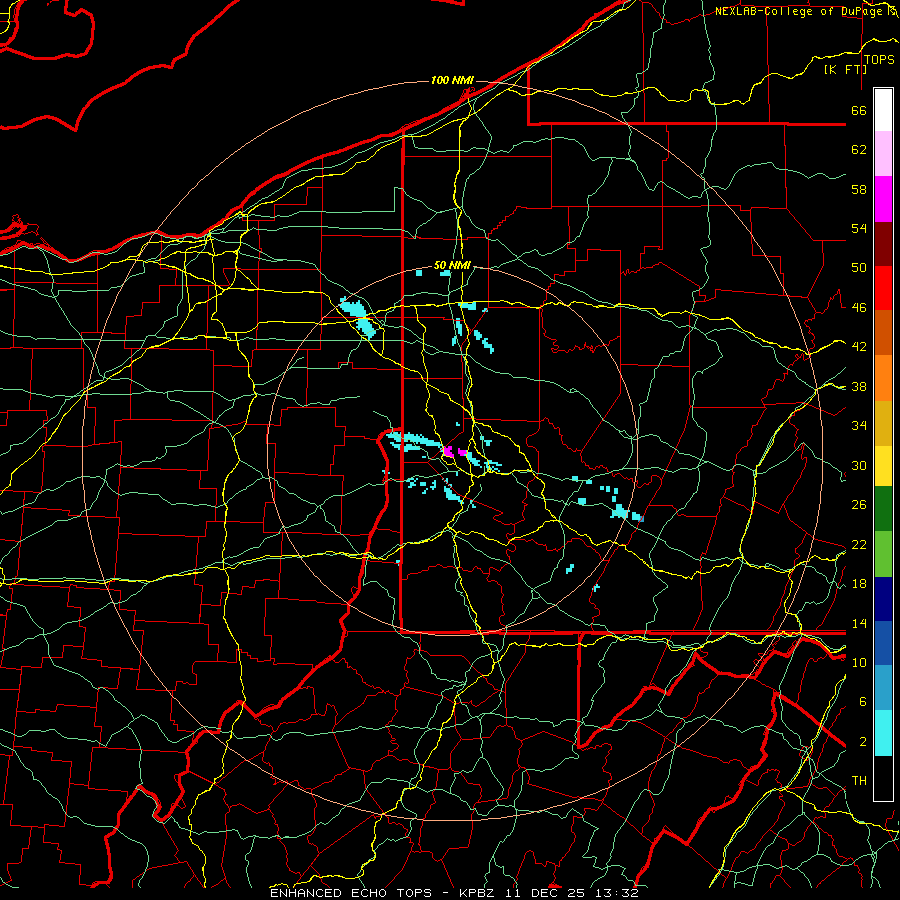900x900 pixels.
Task: Pick the dark orange legend swatch
Action: tap(883, 333)
